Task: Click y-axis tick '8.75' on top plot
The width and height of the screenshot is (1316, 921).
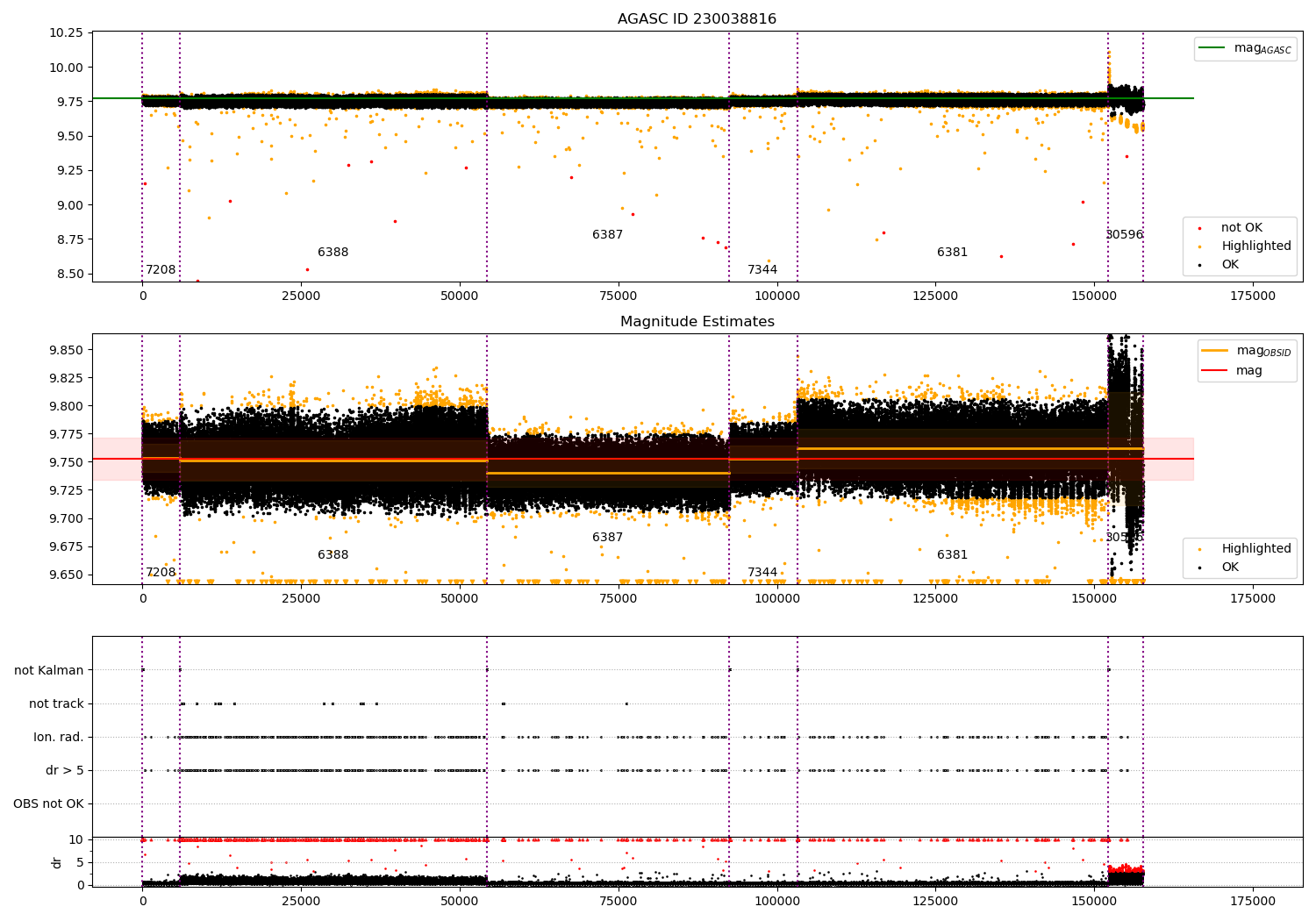Action: [69, 239]
